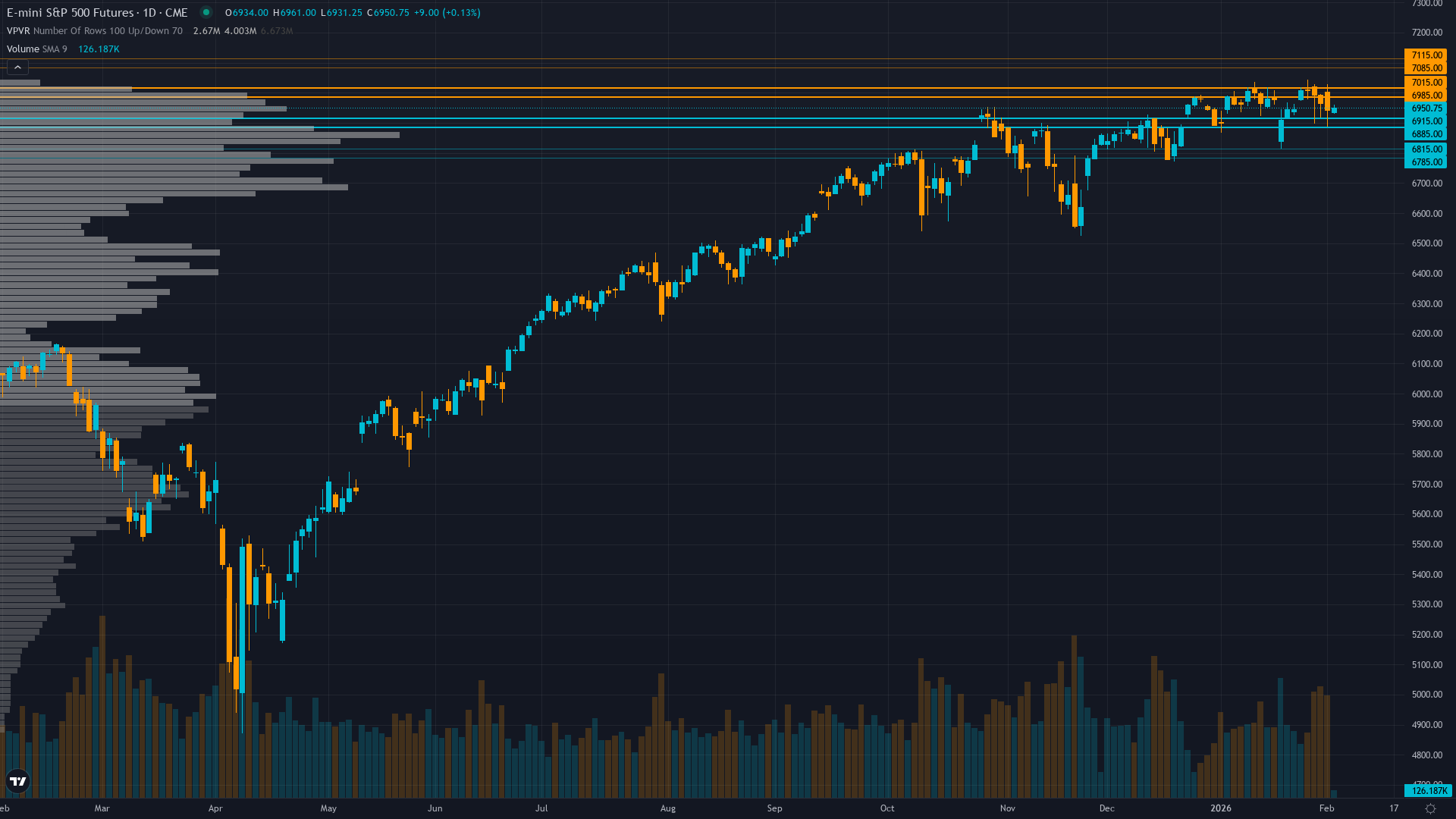Click the cyan 6915.00 price label
This screenshot has width=1456, height=819.
pyautogui.click(x=1426, y=121)
